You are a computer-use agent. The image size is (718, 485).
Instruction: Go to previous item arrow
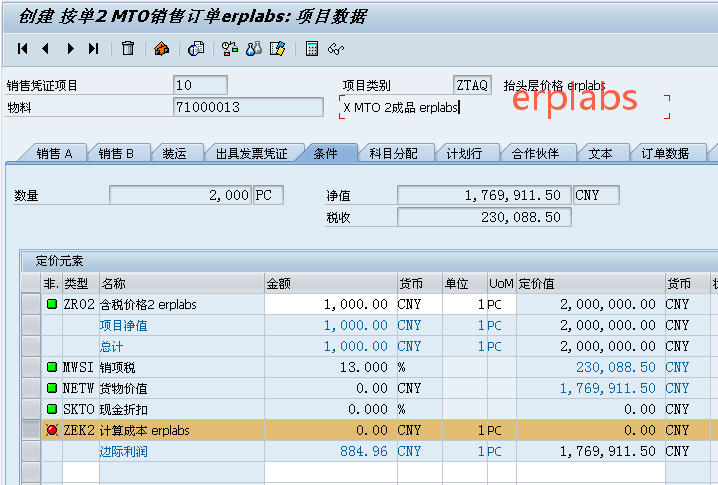[x=45, y=49]
